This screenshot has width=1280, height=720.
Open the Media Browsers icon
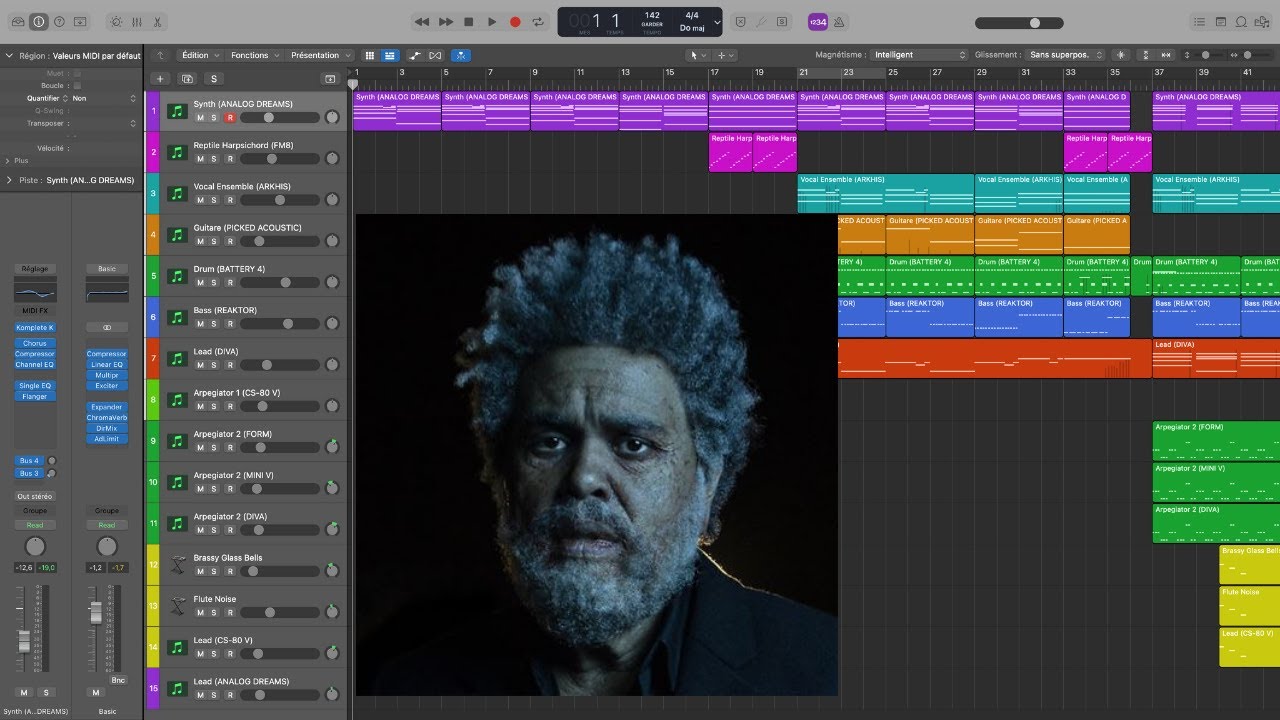coord(1261,21)
